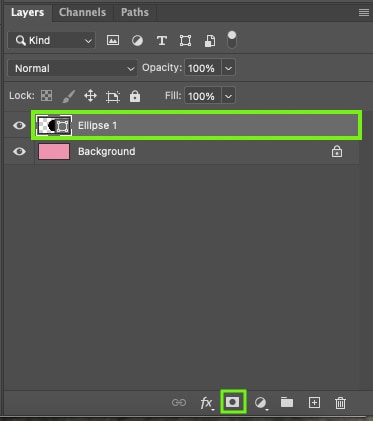Viewport: 373px width, 421px height.
Task: Filter layers by type layer icon
Action: tap(162, 41)
